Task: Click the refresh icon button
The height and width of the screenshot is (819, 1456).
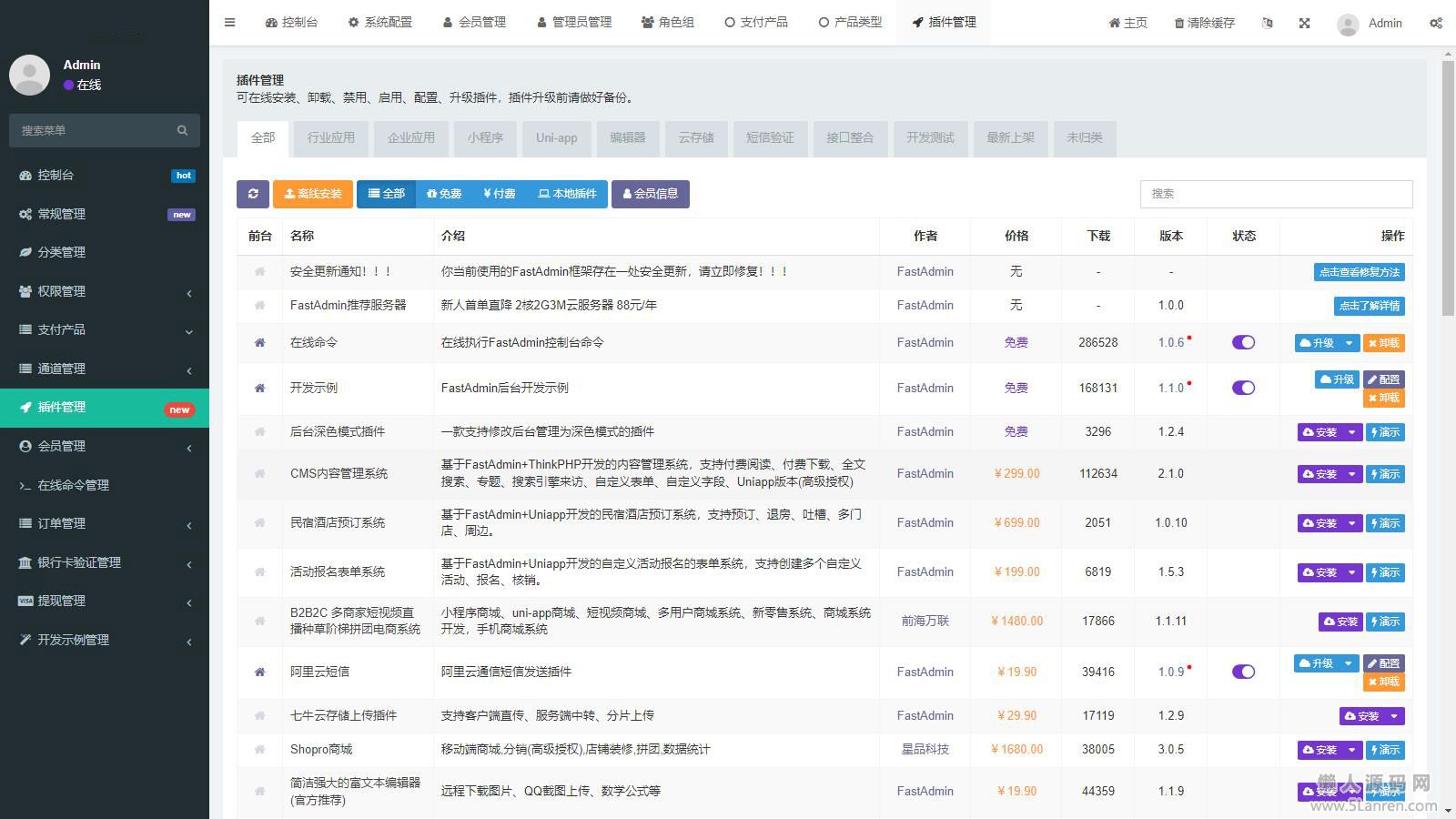Action: pos(253,194)
